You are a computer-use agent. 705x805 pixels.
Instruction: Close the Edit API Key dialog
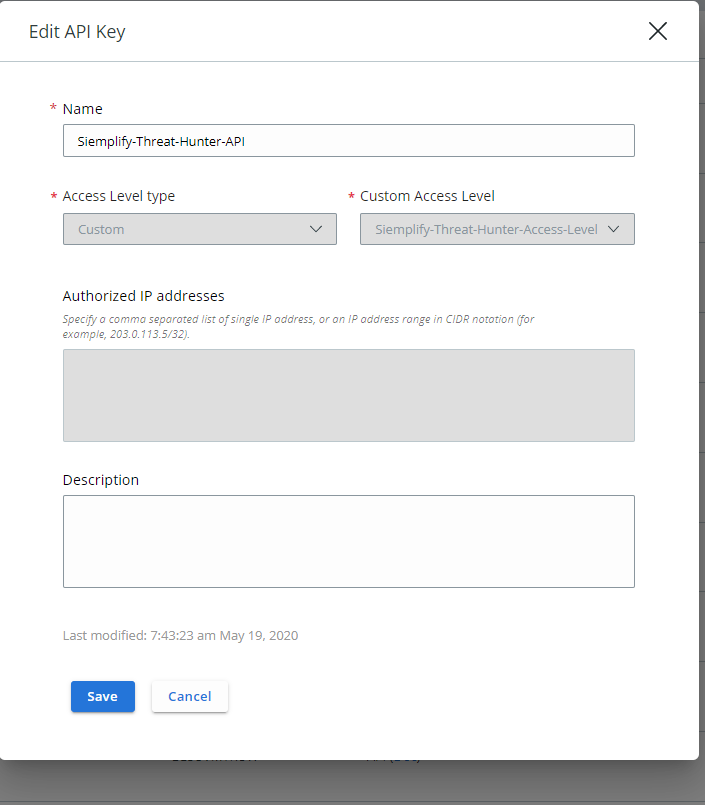point(657,31)
